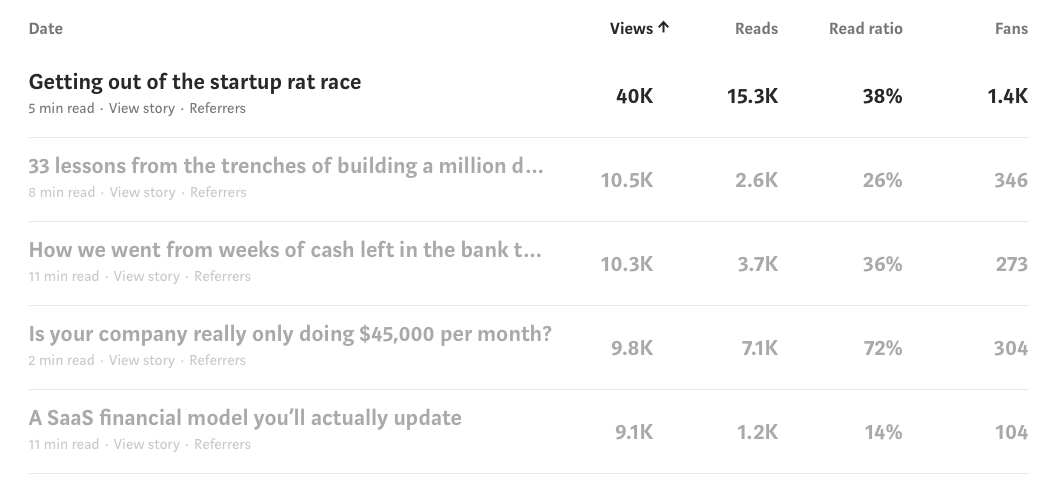Open "A SaaS financial model" story
The height and width of the screenshot is (486, 1061).
pyautogui.click(x=245, y=418)
